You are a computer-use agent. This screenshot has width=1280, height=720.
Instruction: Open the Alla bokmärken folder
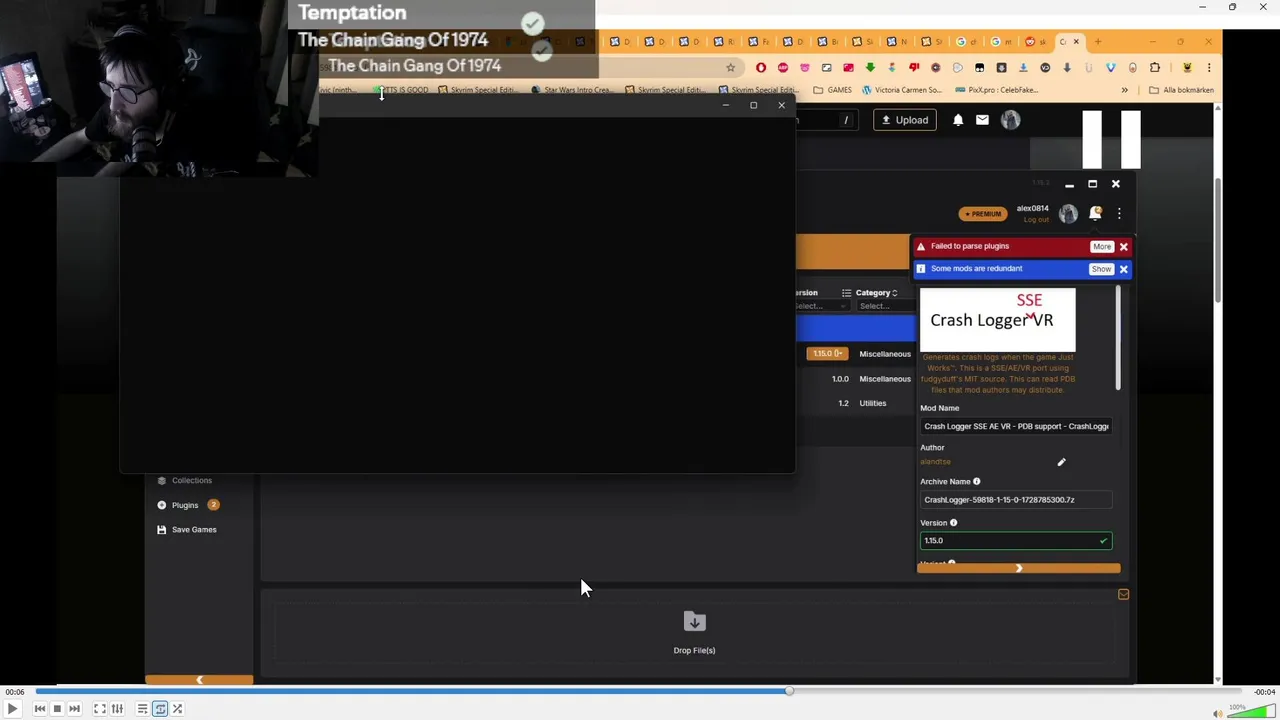tap(1181, 90)
